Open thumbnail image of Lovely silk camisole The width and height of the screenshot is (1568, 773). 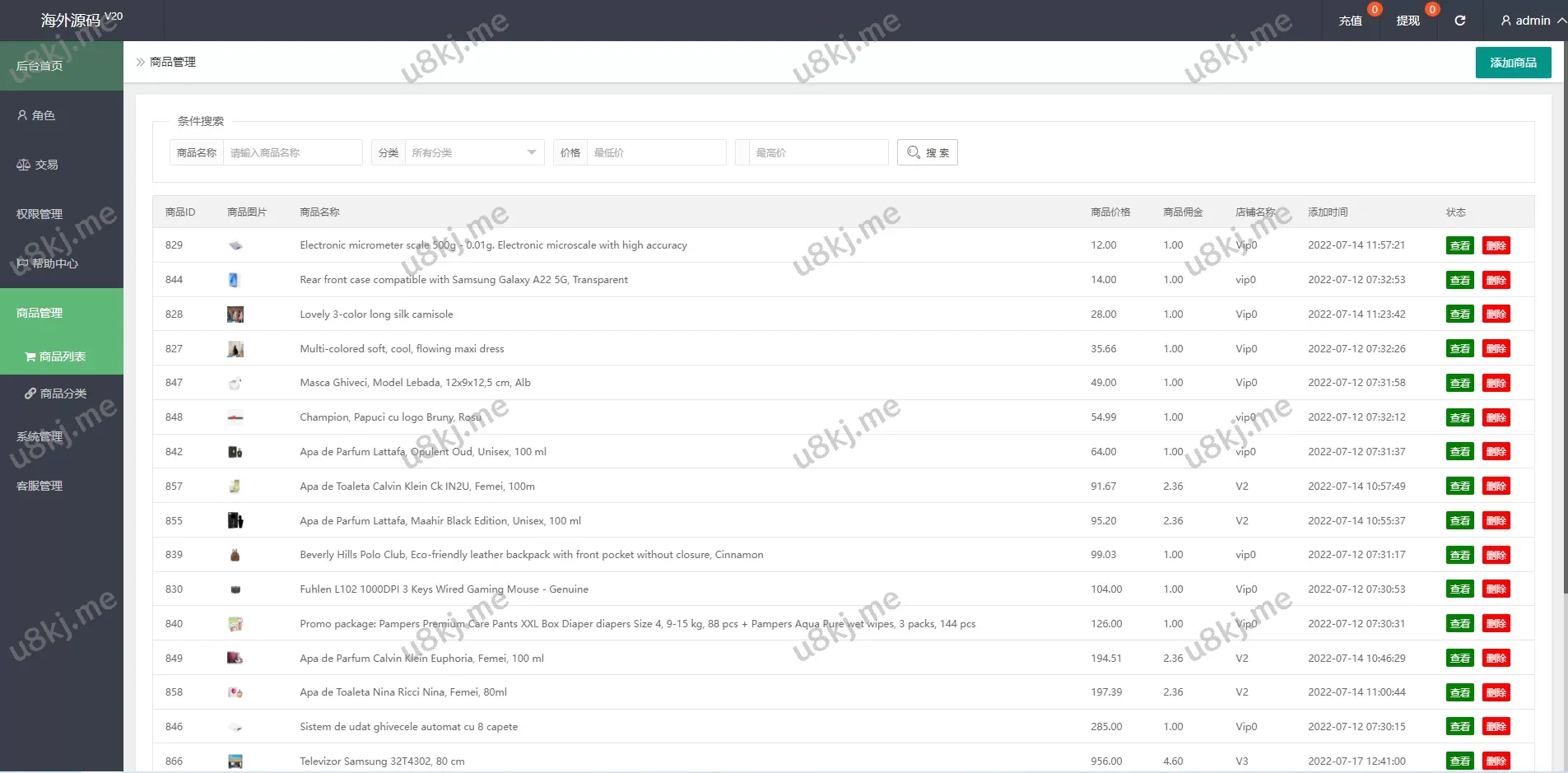(x=235, y=314)
